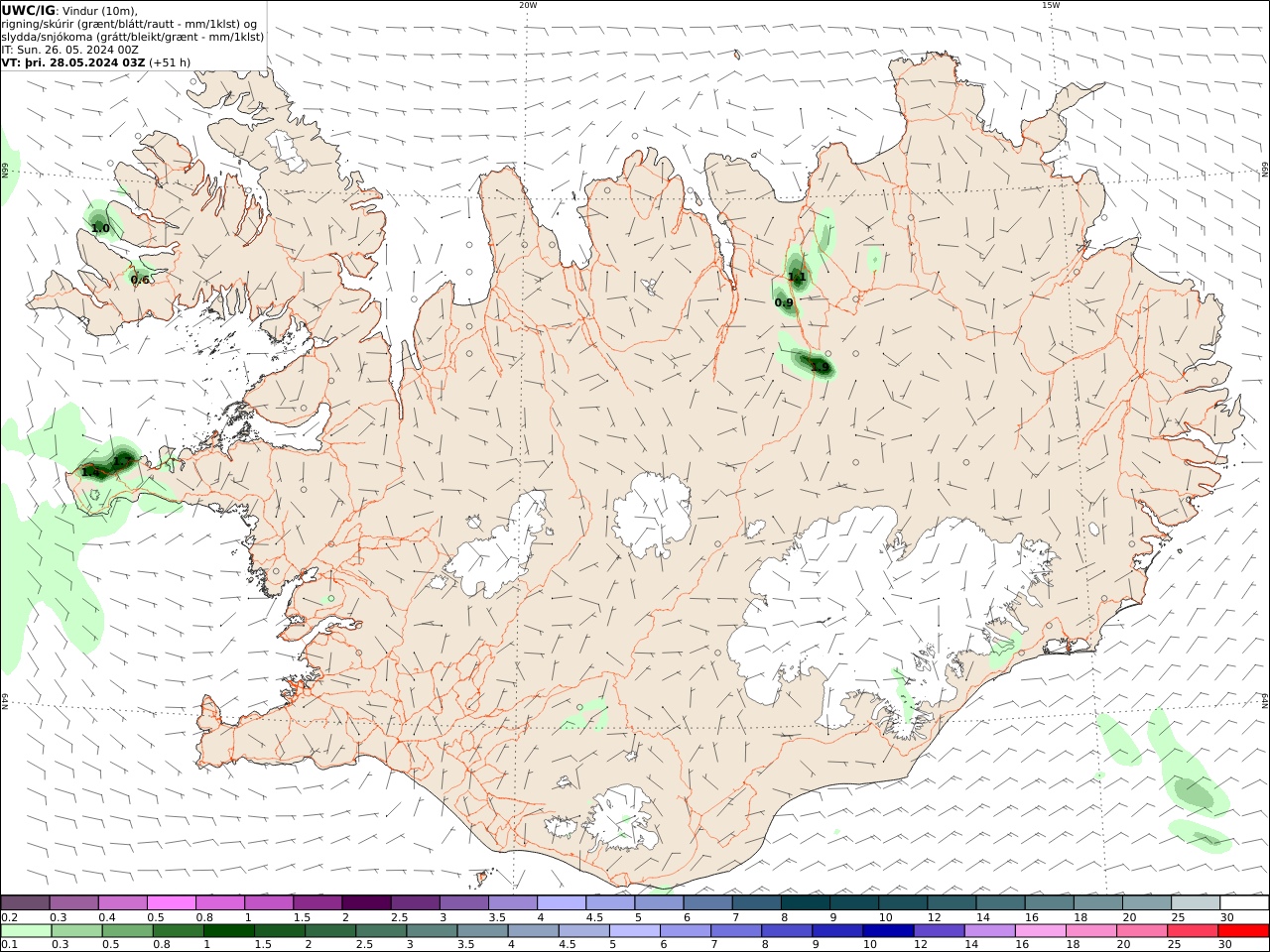Click the light green rain patch over southern lowlands
The width and height of the screenshot is (1270, 952).
point(583,715)
